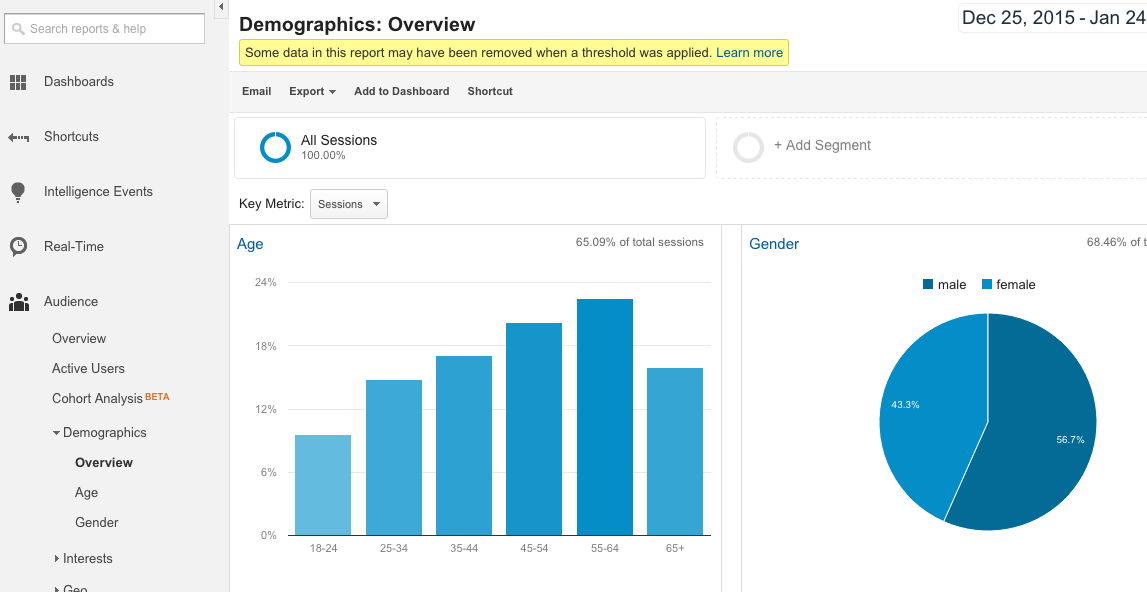Open the Dashboards section via its grid icon
Viewport: 1147px width, 592px height.
coord(18,81)
